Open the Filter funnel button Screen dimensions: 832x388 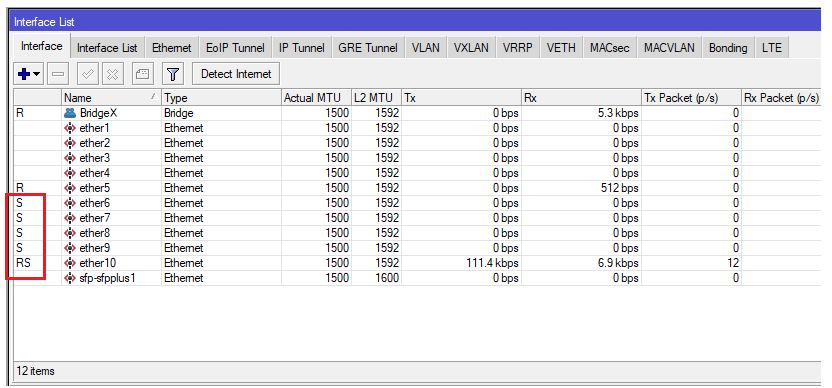[172, 74]
